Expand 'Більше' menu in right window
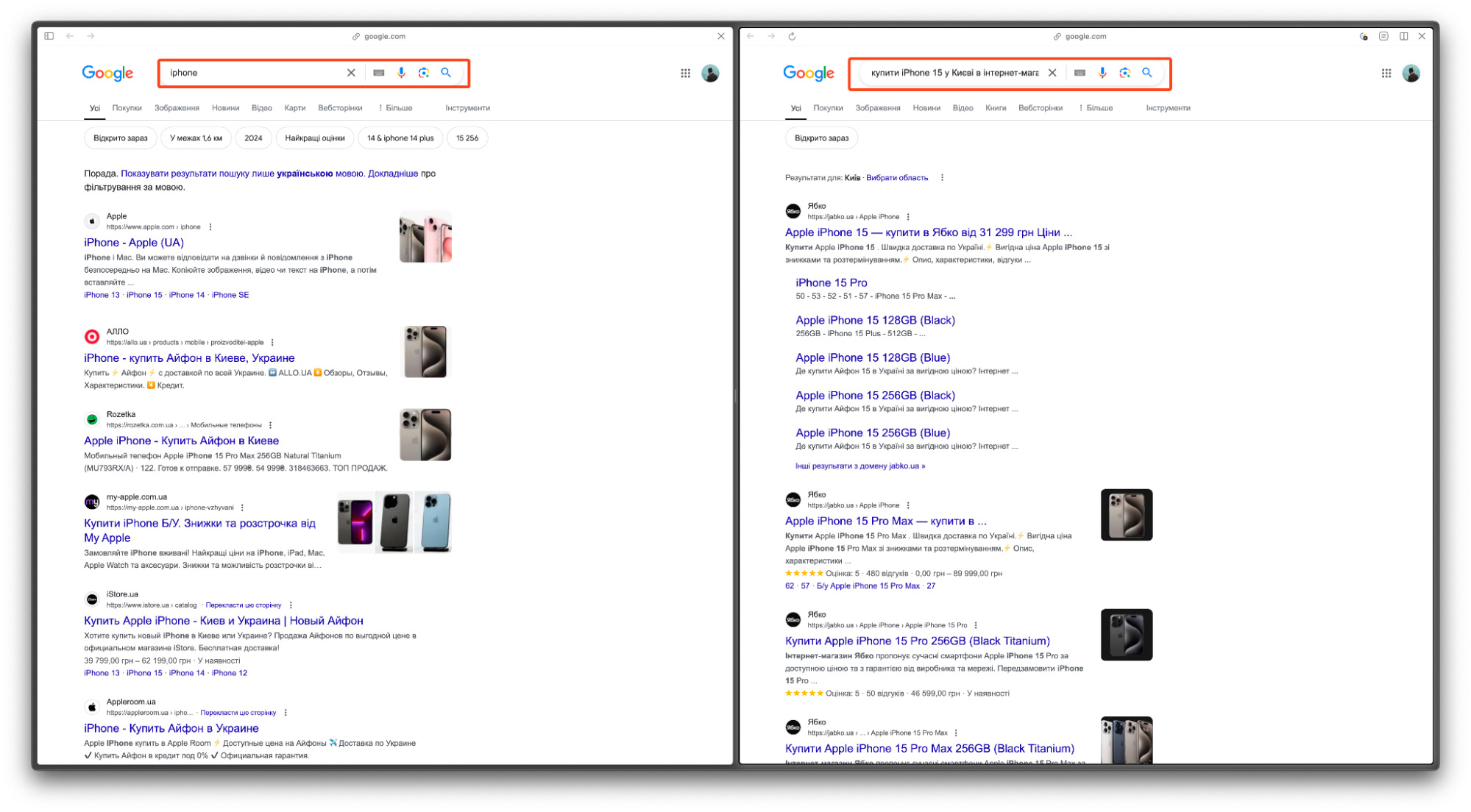This screenshot has width=1471, height=812. pyautogui.click(x=1096, y=108)
